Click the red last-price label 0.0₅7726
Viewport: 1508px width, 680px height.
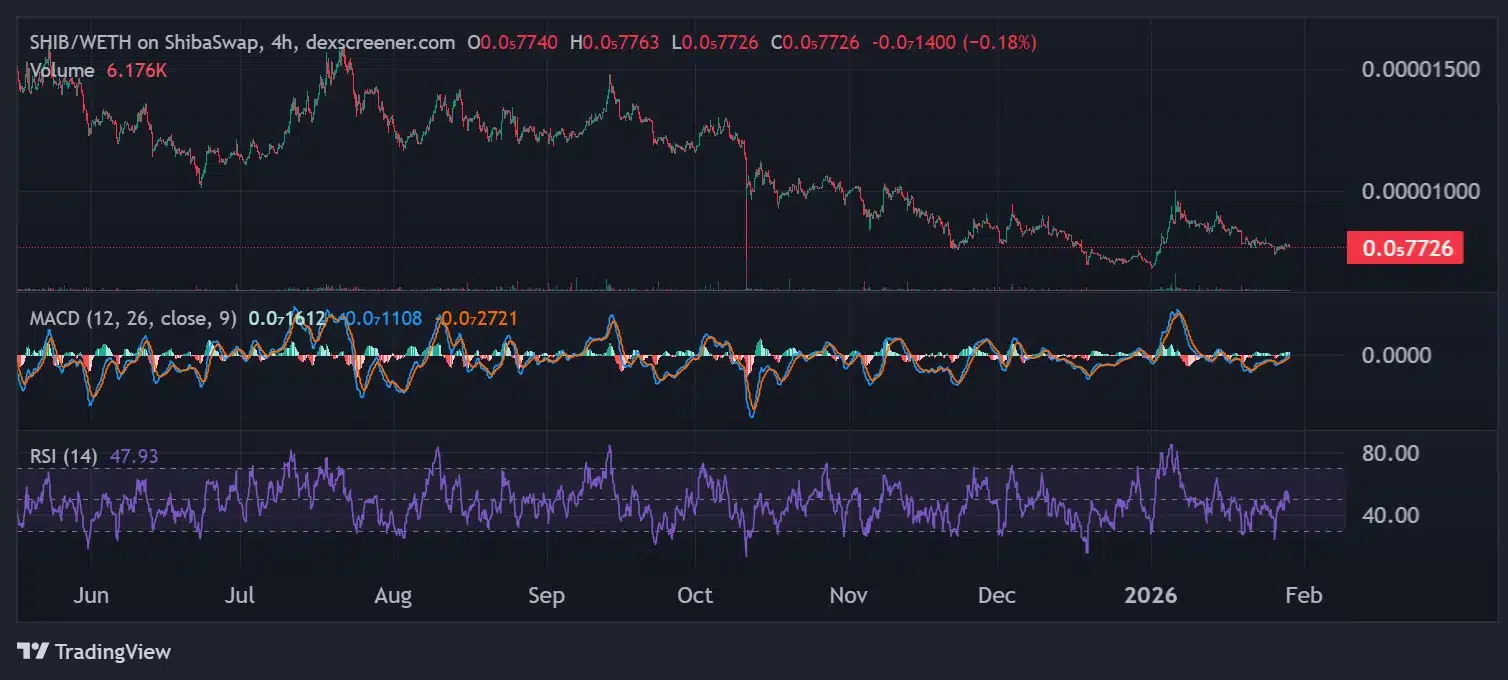[x=1404, y=248]
